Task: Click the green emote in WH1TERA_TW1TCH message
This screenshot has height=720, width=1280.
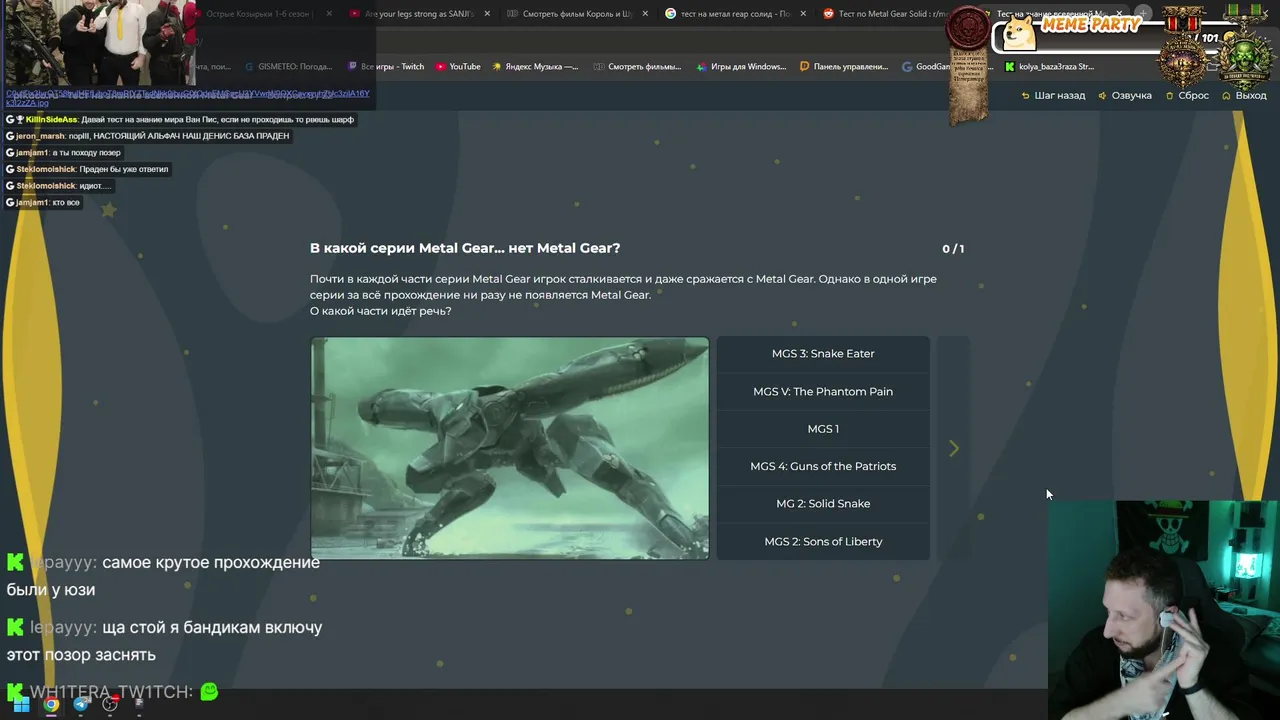Action: tap(209, 691)
